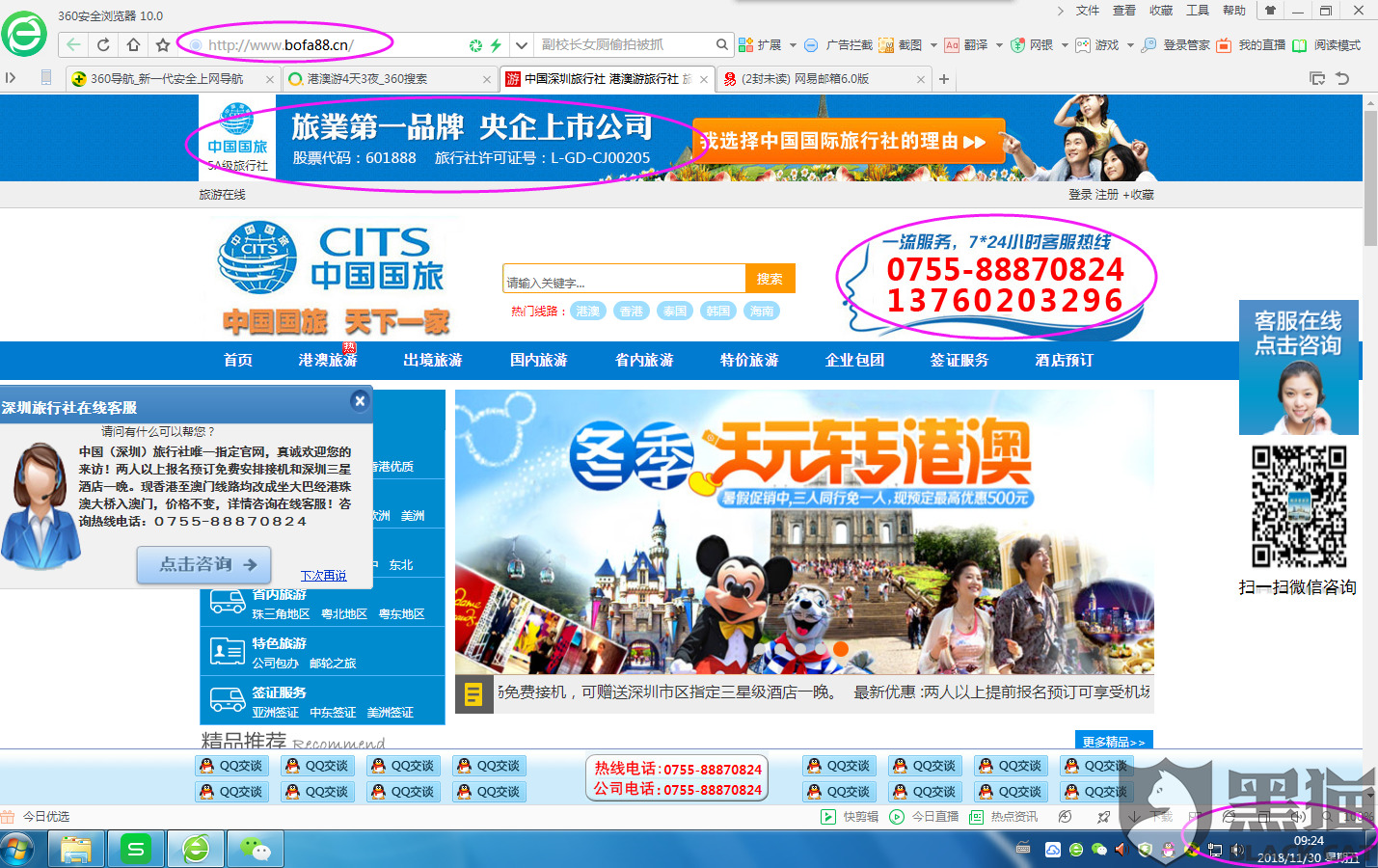Open the browser home page icon
Image resolution: width=1378 pixels, height=868 pixels.
pyautogui.click(x=133, y=45)
